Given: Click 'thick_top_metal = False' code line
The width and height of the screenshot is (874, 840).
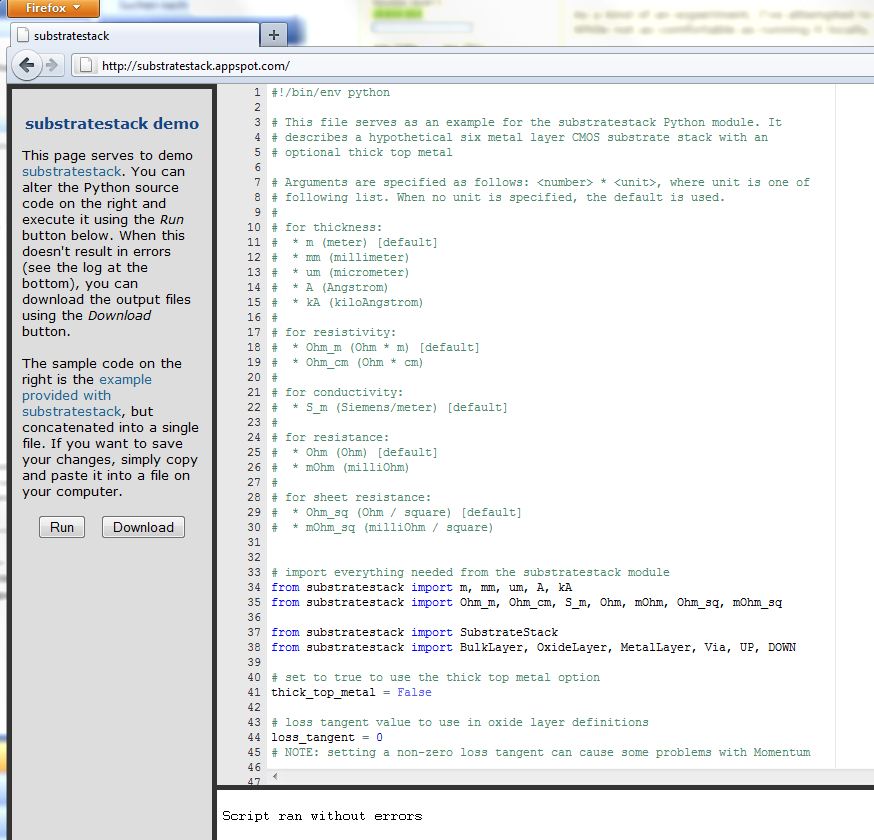Looking at the screenshot, I should [x=351, y=692].
